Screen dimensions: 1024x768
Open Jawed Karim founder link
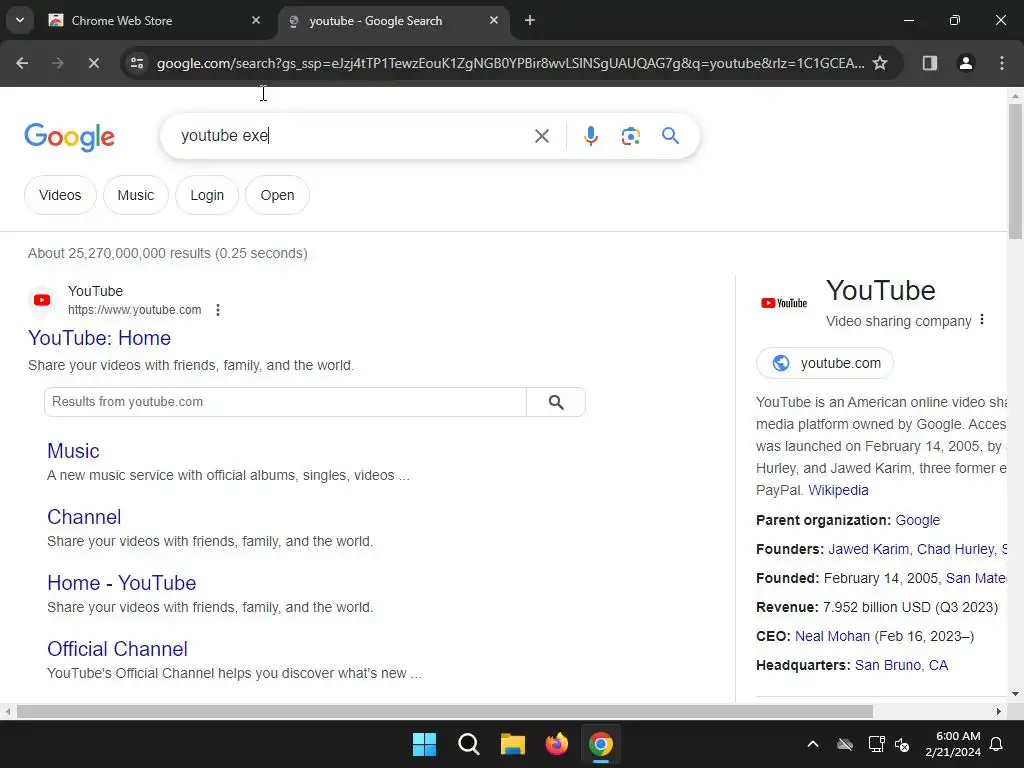(868, 549)
